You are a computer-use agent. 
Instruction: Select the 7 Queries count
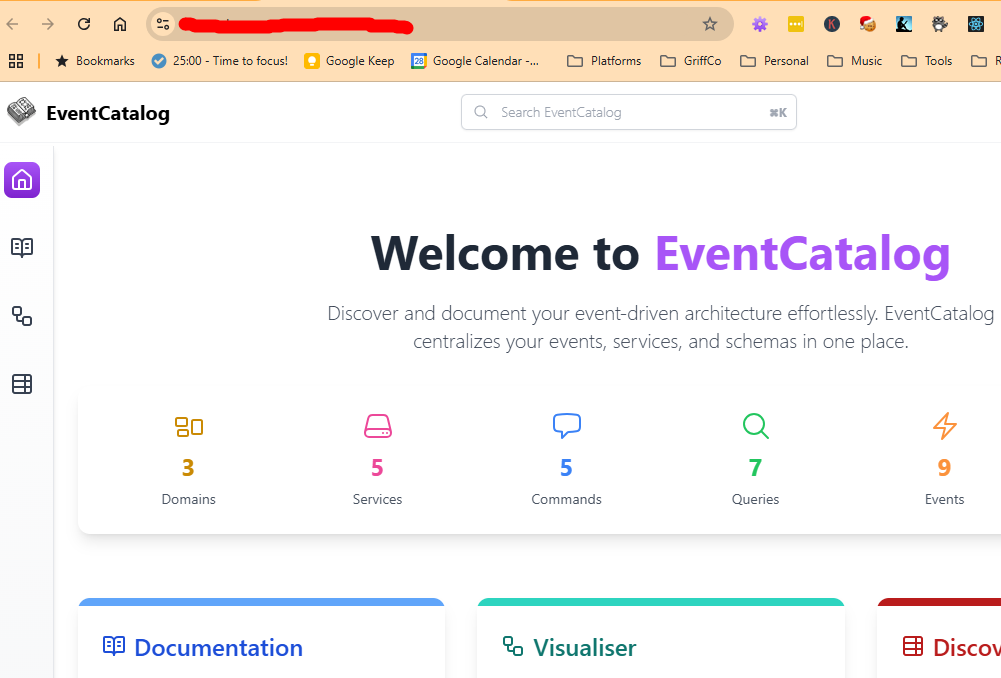tap(755, 468)
